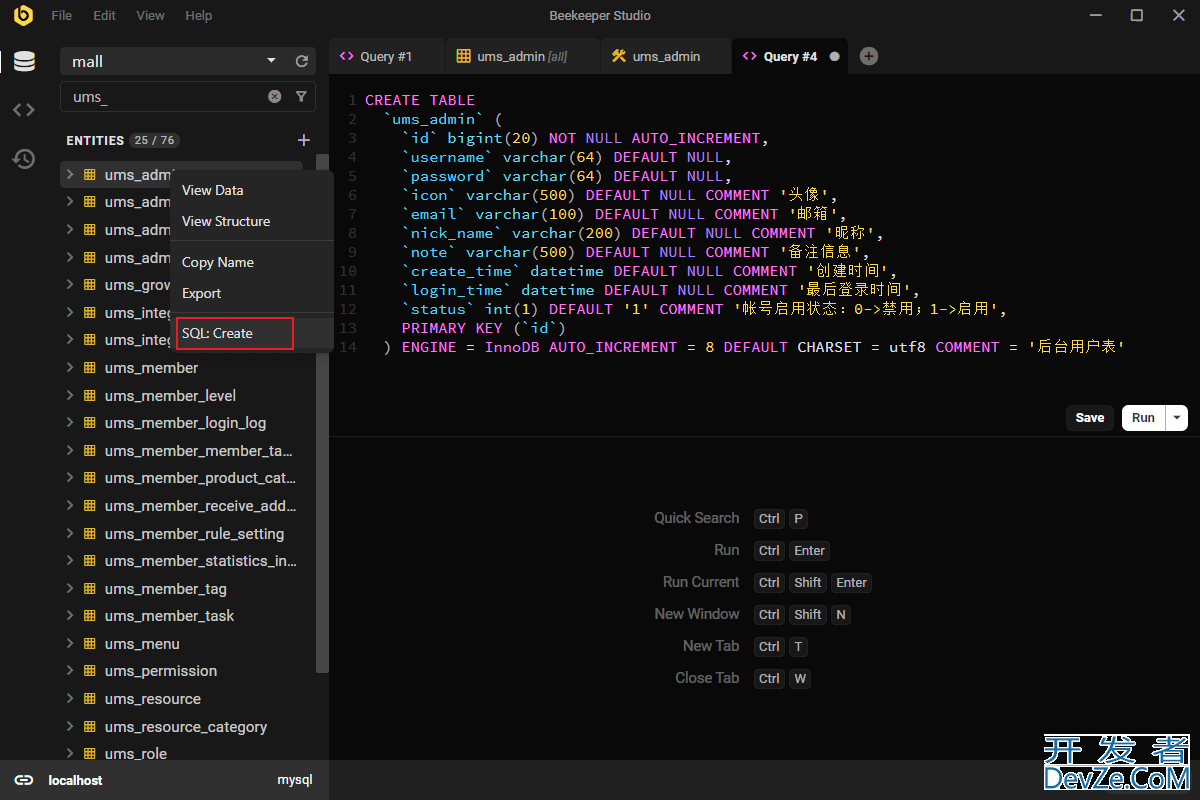Select the ums_resource table row
This screenshot has height=800, width=1200.
[181, 699]
